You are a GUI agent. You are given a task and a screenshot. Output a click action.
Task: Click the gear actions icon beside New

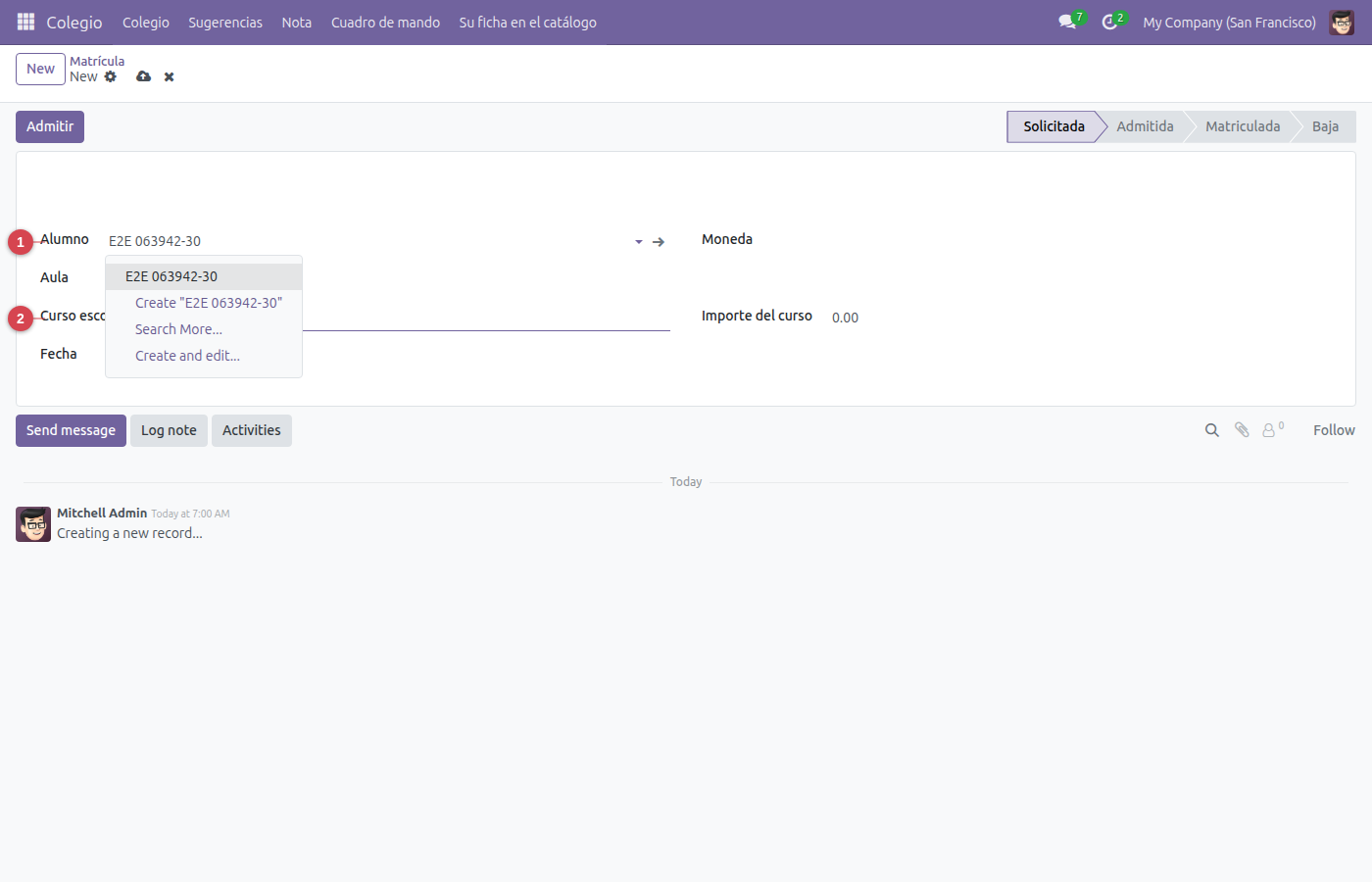click(111, 76)
